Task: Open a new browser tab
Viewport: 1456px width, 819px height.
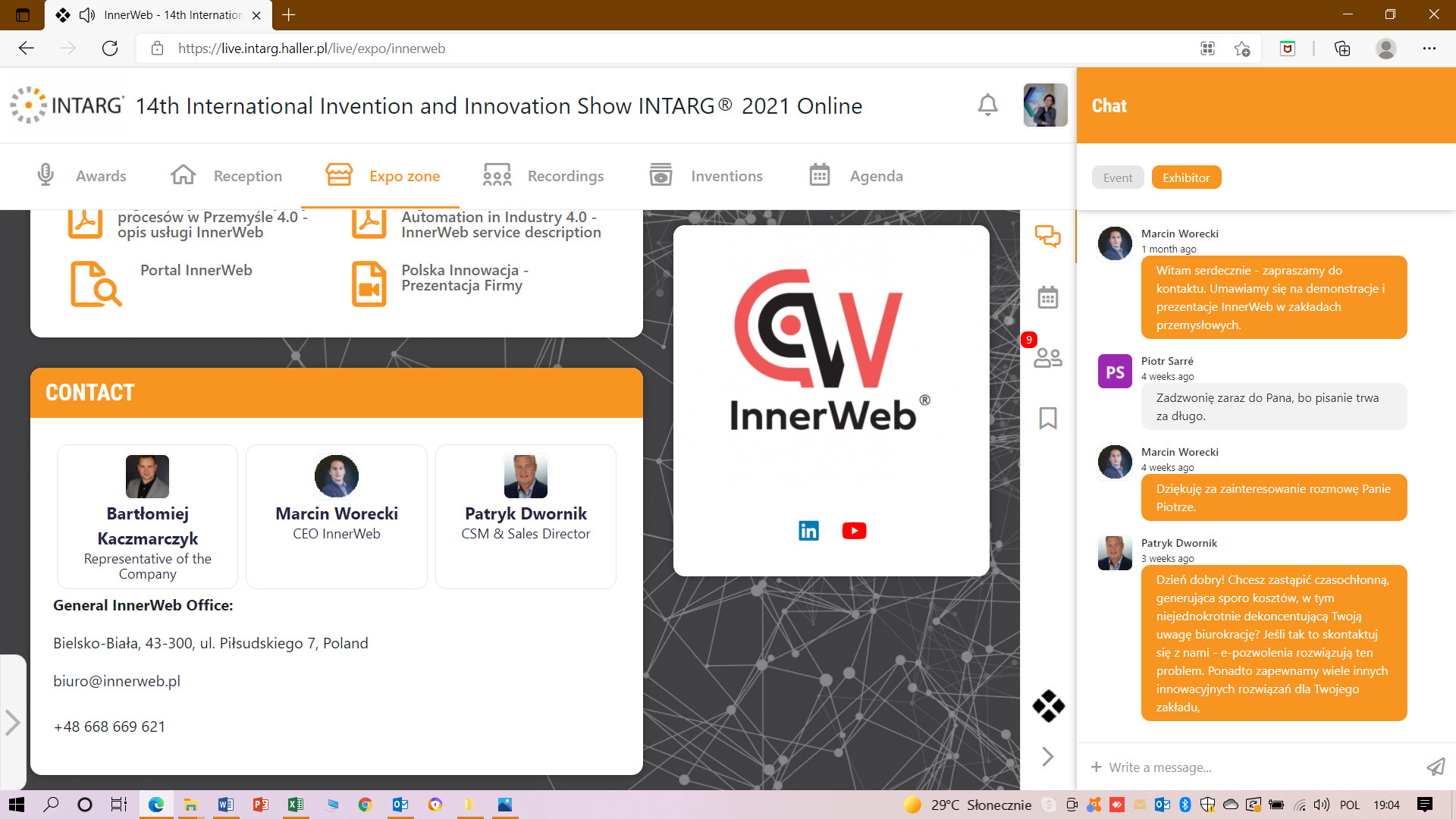Action: pyautogui.click(x=289, y=14)
